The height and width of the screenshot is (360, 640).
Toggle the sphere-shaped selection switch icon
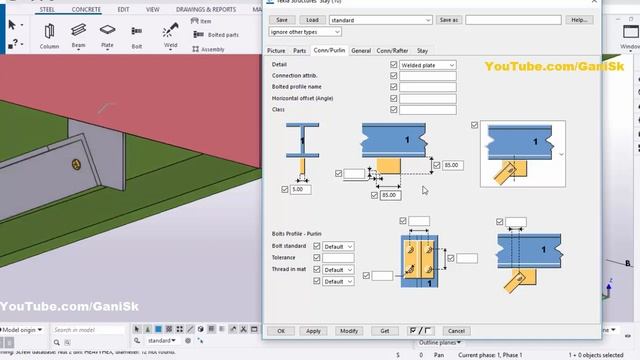[x=201, y=329]
